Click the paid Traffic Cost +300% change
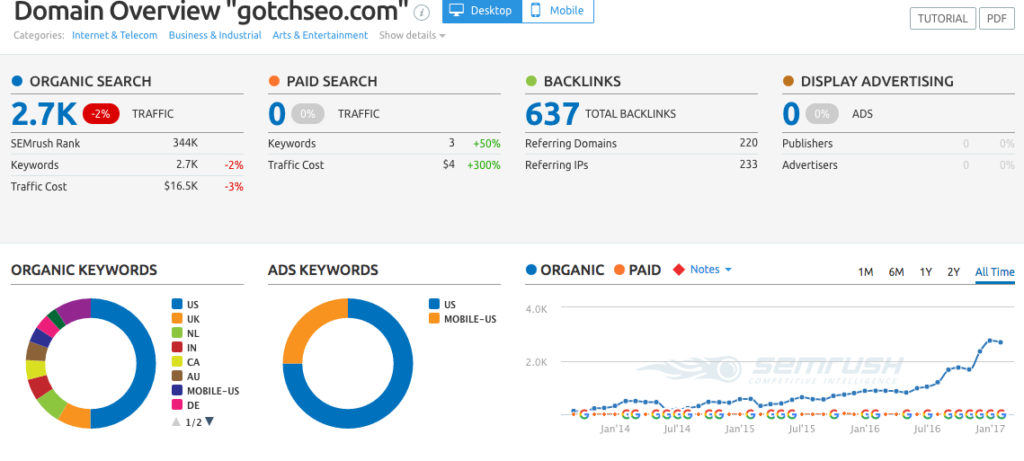 484,165
